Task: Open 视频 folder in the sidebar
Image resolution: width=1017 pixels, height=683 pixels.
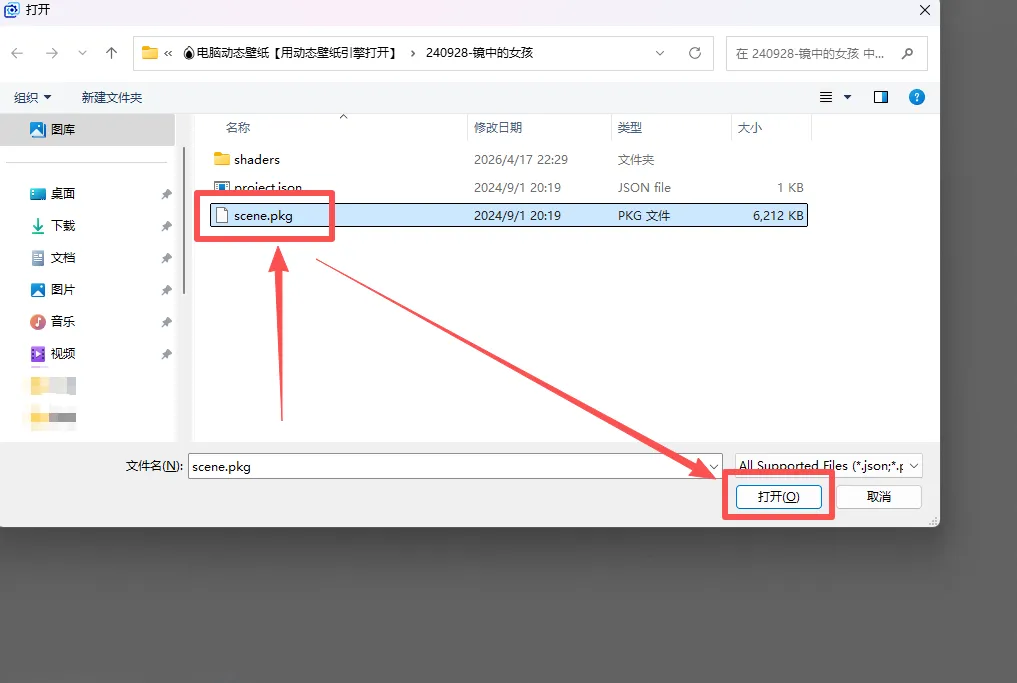Action: tap(63, 353)
